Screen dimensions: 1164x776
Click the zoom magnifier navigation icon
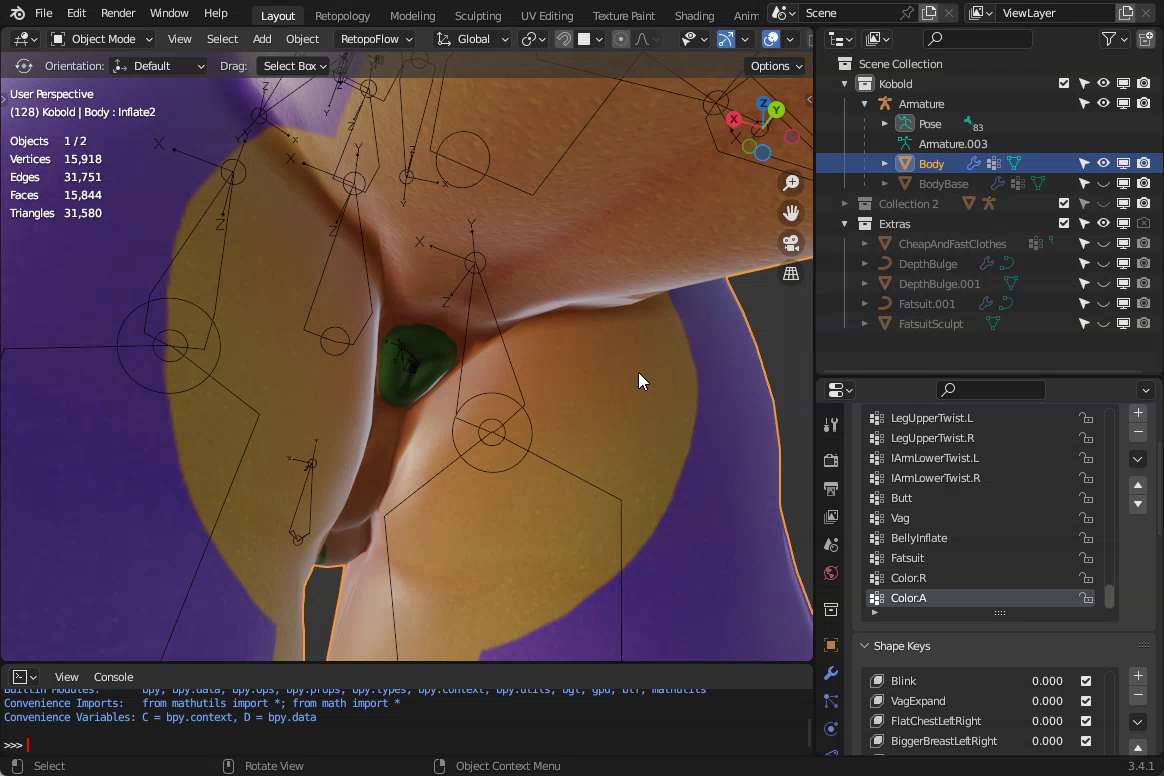(791, 183)
